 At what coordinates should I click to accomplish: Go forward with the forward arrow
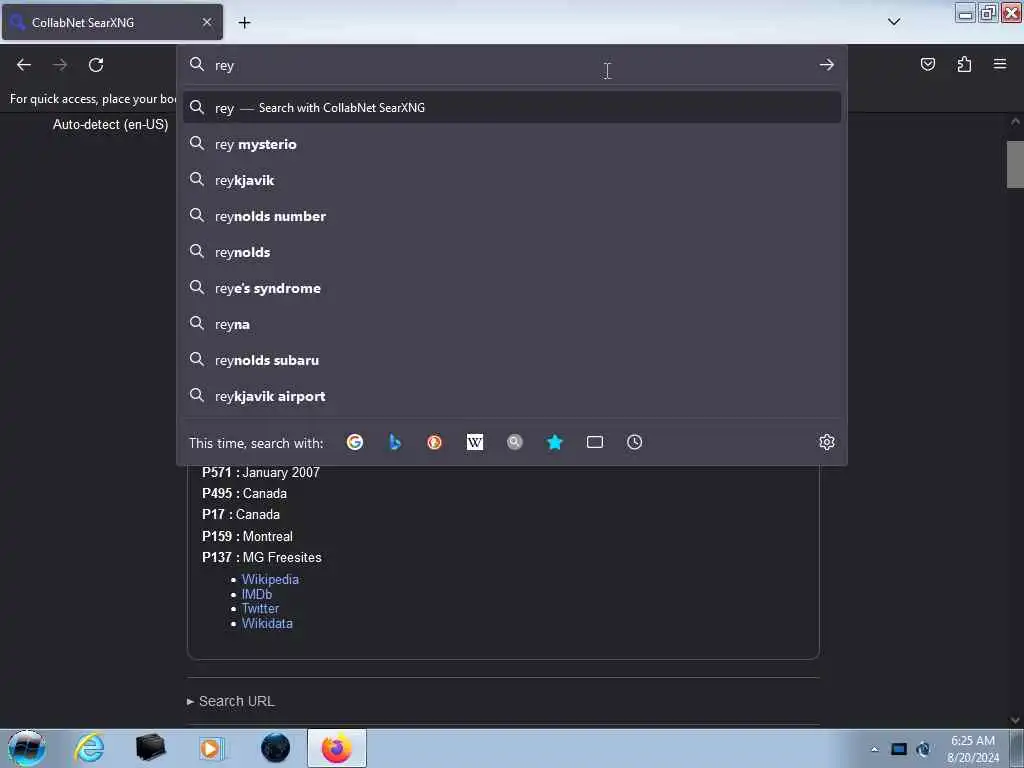point(60,65)
